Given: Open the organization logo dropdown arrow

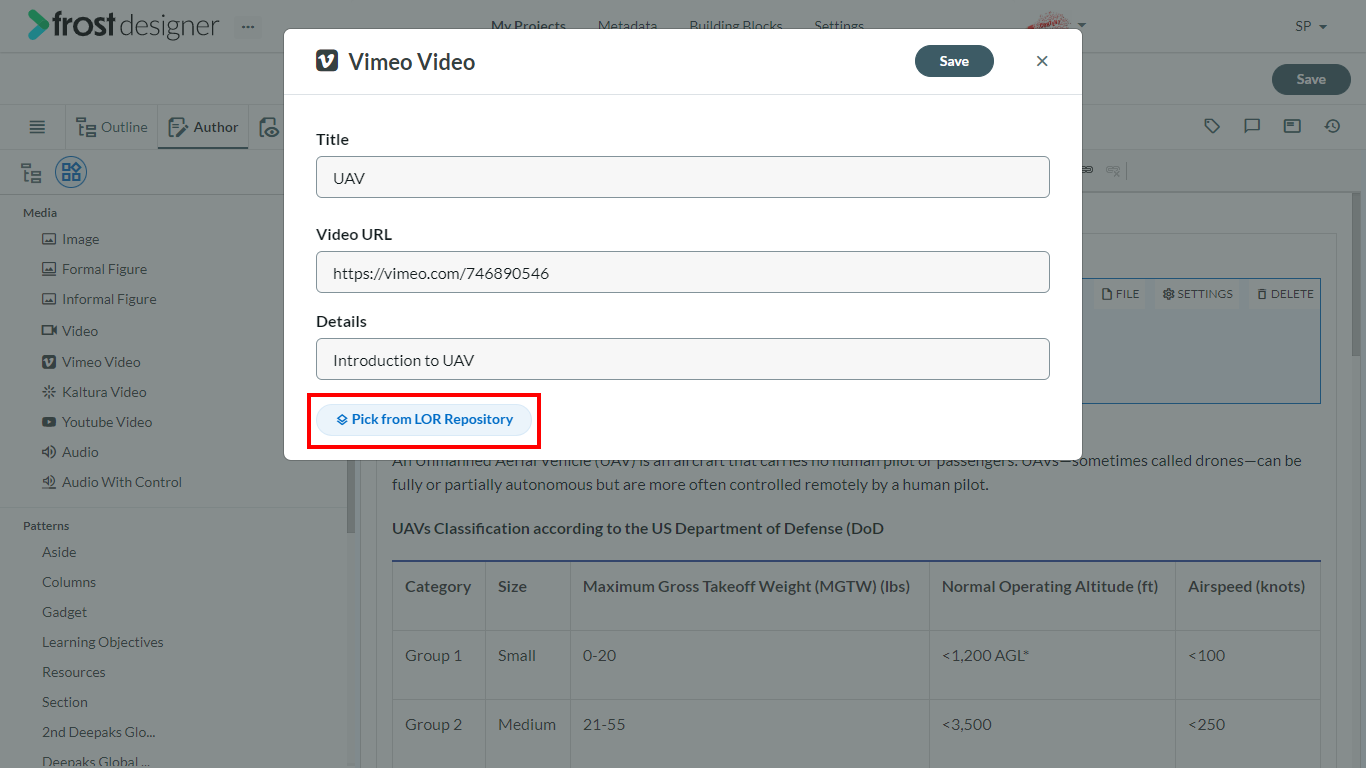Looking at the screenshot, I should tap(1082, 26).
